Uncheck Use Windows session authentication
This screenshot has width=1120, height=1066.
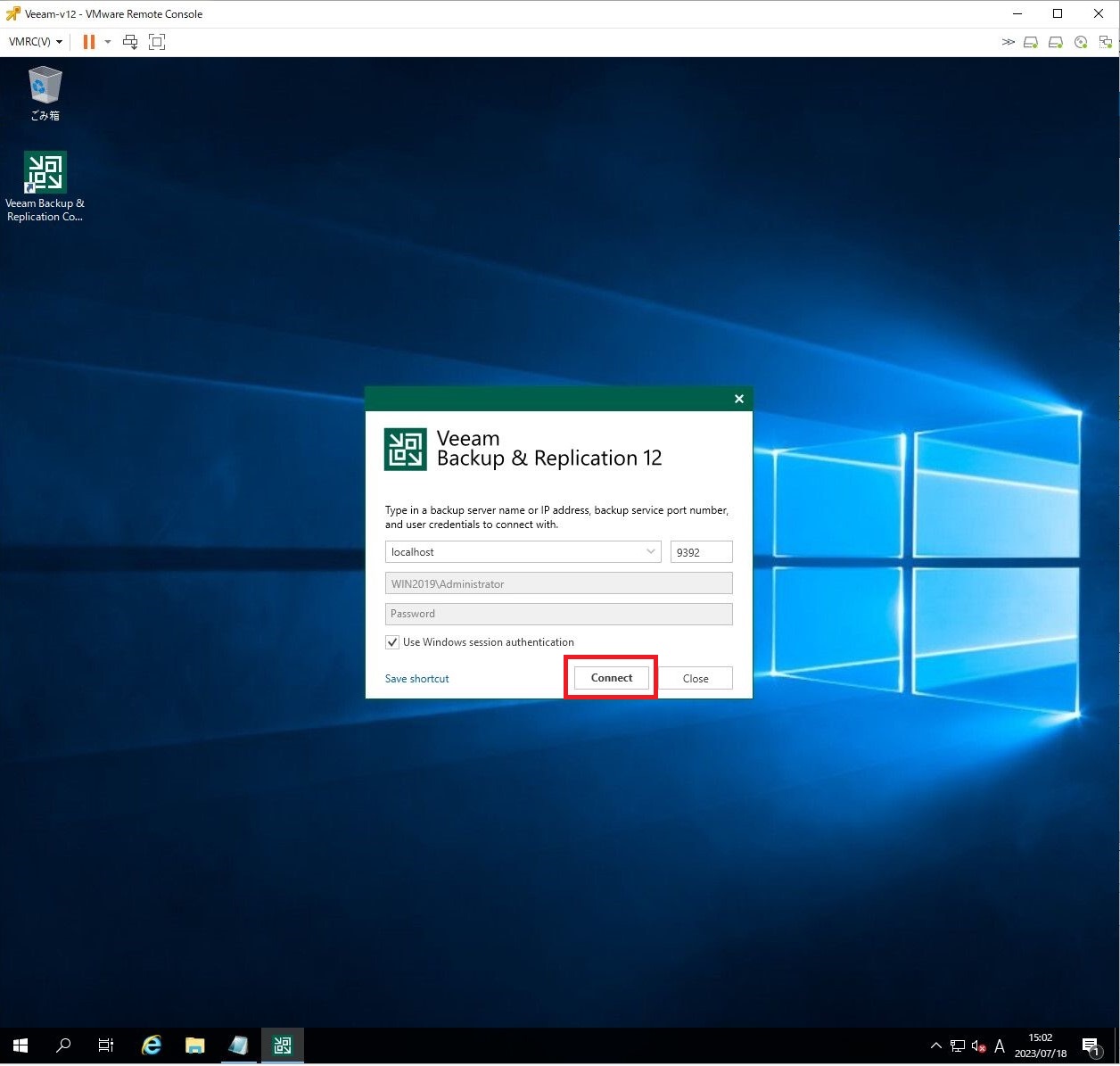(x=392, y=642)
